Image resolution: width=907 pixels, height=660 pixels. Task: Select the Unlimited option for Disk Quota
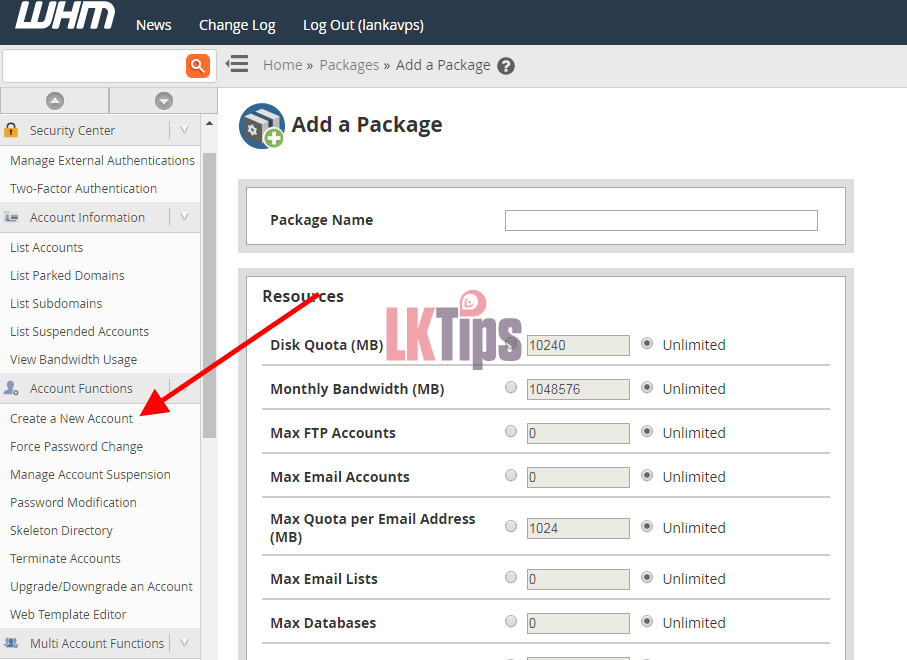647,343
